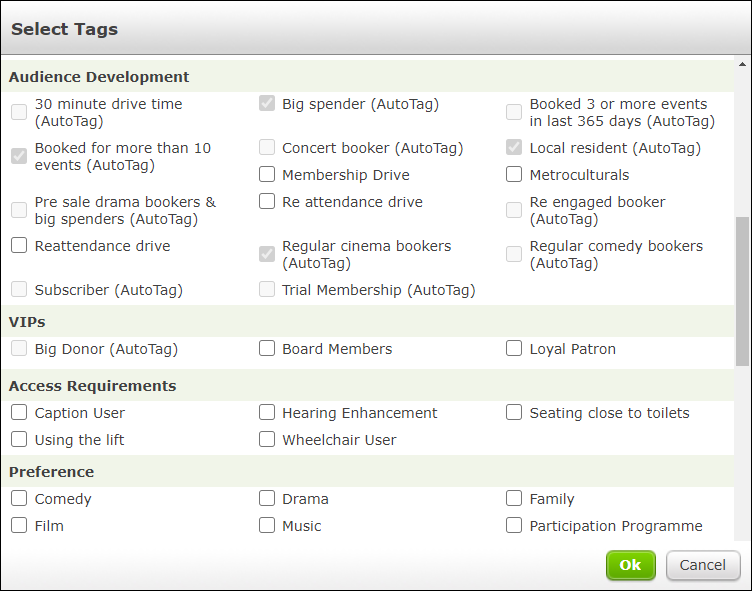Click the Participation Programme label

coord(616,526)
